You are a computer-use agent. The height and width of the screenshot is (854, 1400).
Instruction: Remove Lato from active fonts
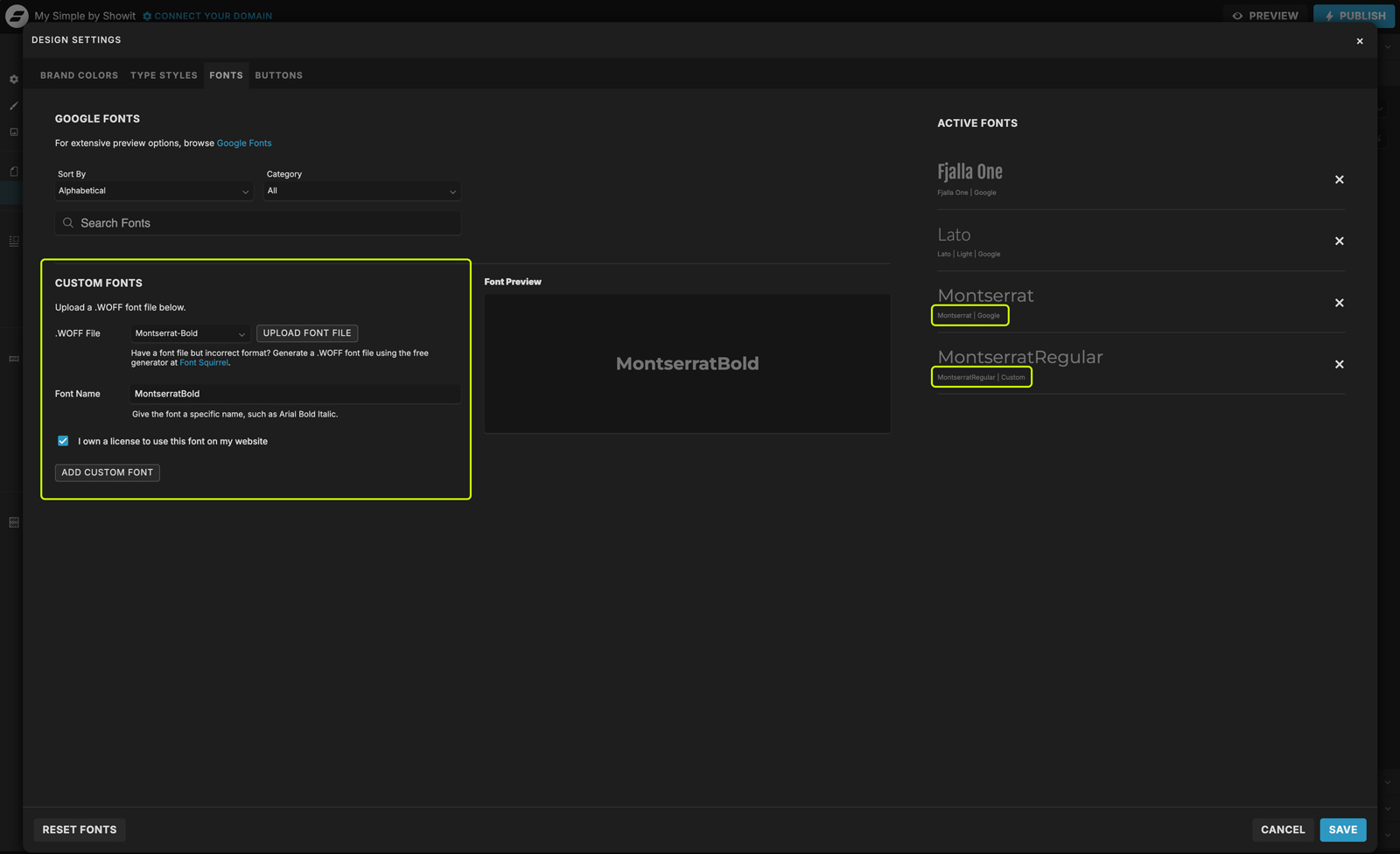(x=1339, y=241)
